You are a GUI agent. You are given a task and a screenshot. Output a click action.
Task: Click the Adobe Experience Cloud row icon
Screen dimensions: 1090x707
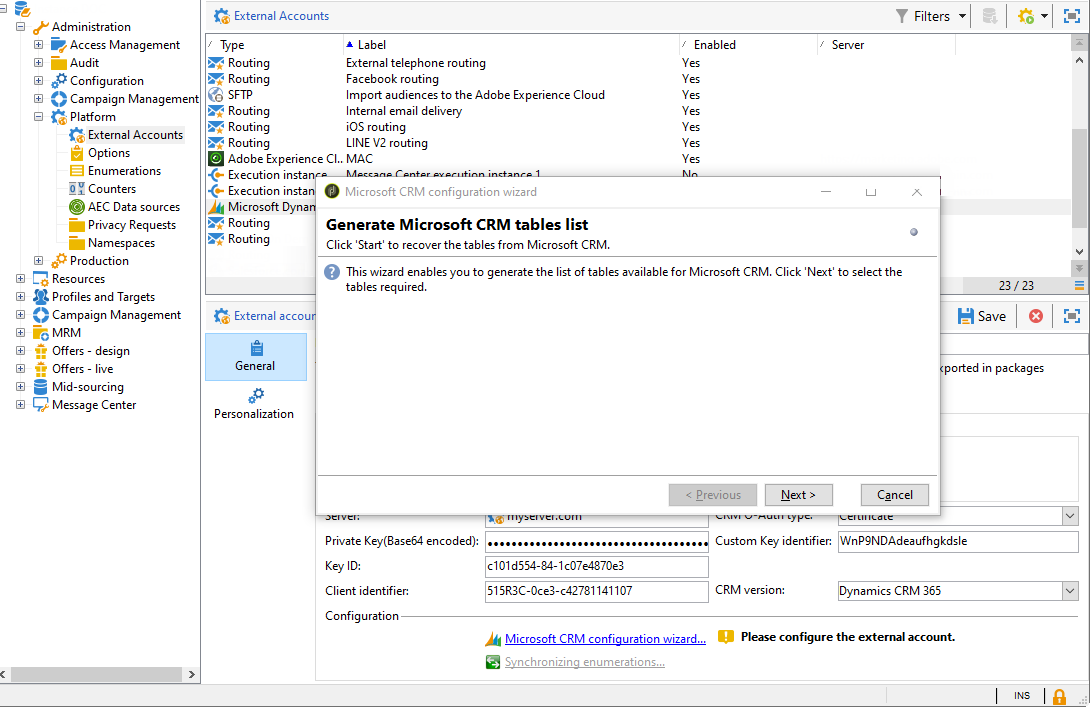pyautogui.click(x=216, y=159)
